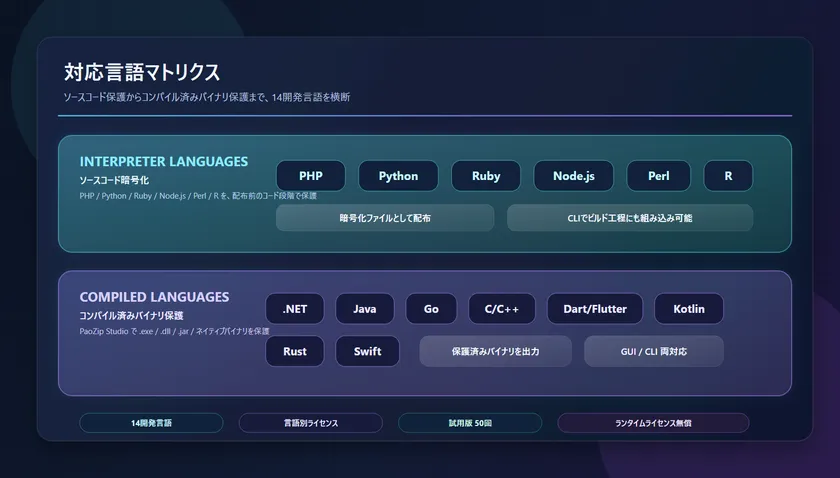Select the Python language chip
Image resolution: width=840 pixels, height=478 pixels.
(398, 176)
